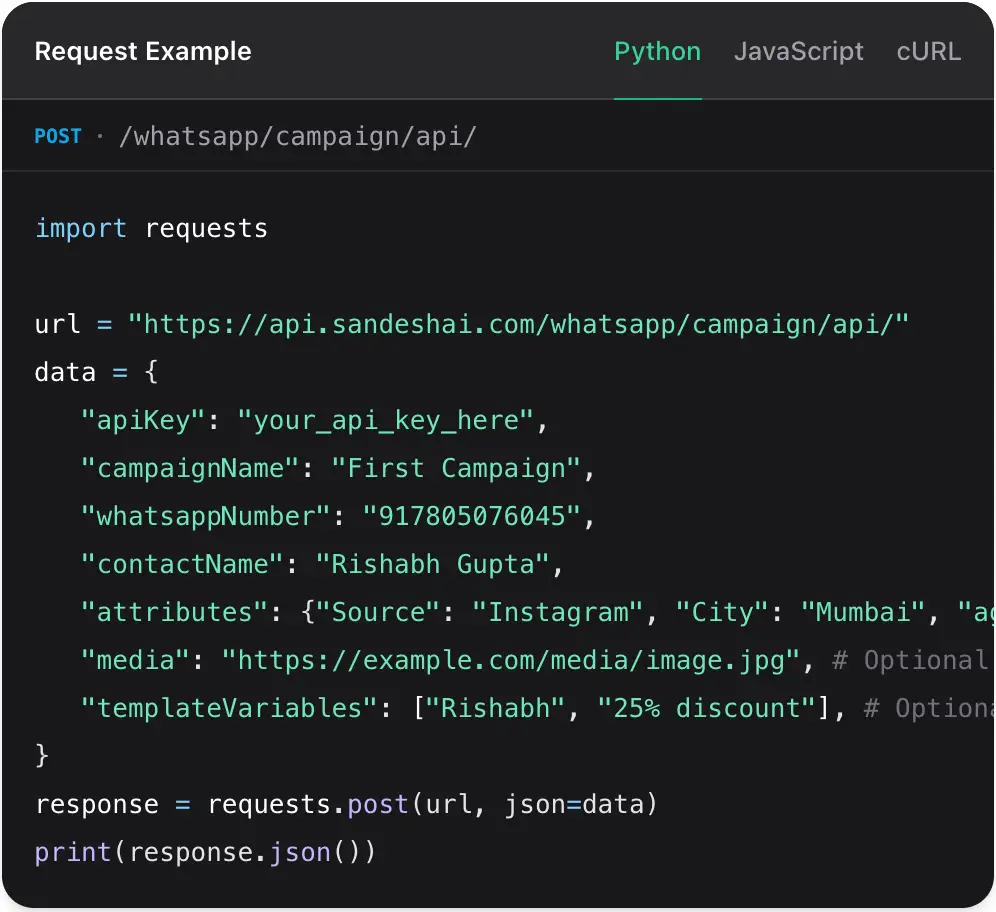This screenshot has height=912, width=996.
Task: Click the "Instagram" attribute value
Action: [558, 612]
